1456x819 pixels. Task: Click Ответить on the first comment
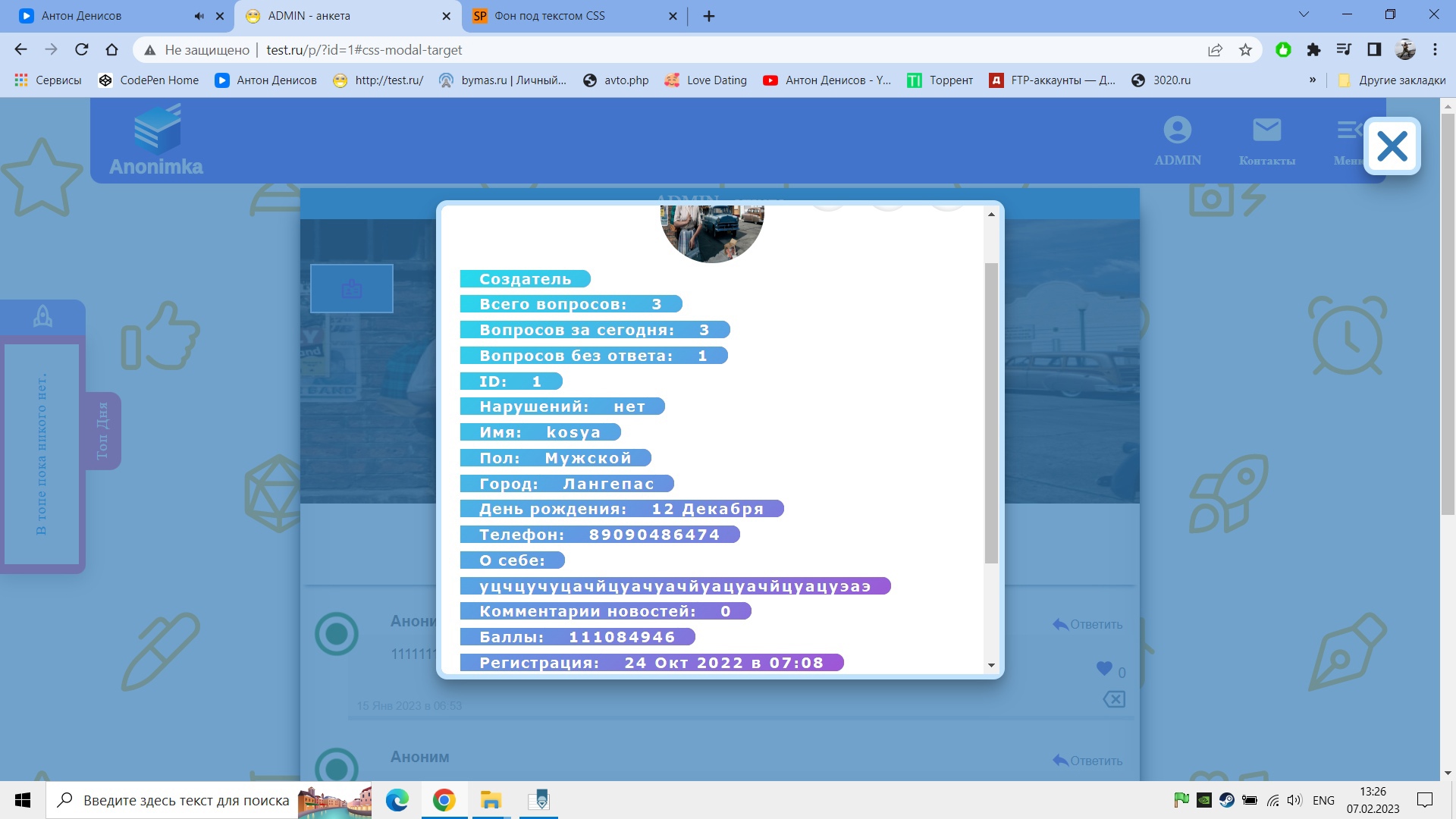[1087, 625]
